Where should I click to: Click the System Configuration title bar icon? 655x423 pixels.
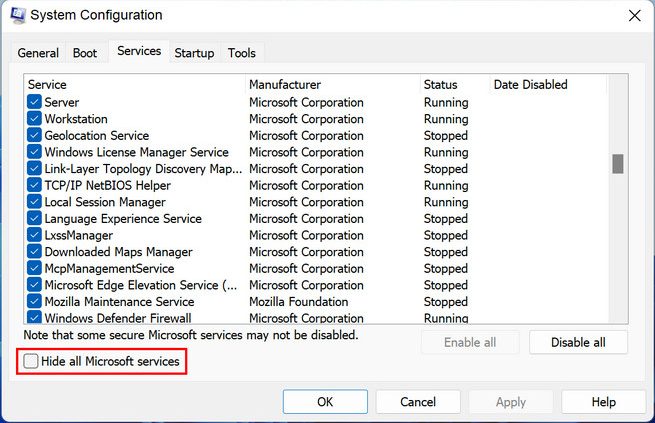pos(19,16)
